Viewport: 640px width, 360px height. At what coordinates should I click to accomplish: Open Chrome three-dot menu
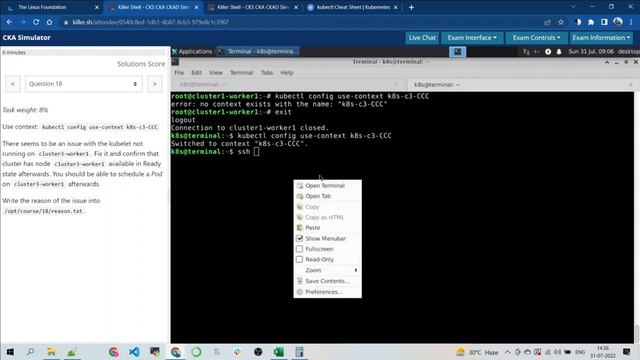(631, 22)
